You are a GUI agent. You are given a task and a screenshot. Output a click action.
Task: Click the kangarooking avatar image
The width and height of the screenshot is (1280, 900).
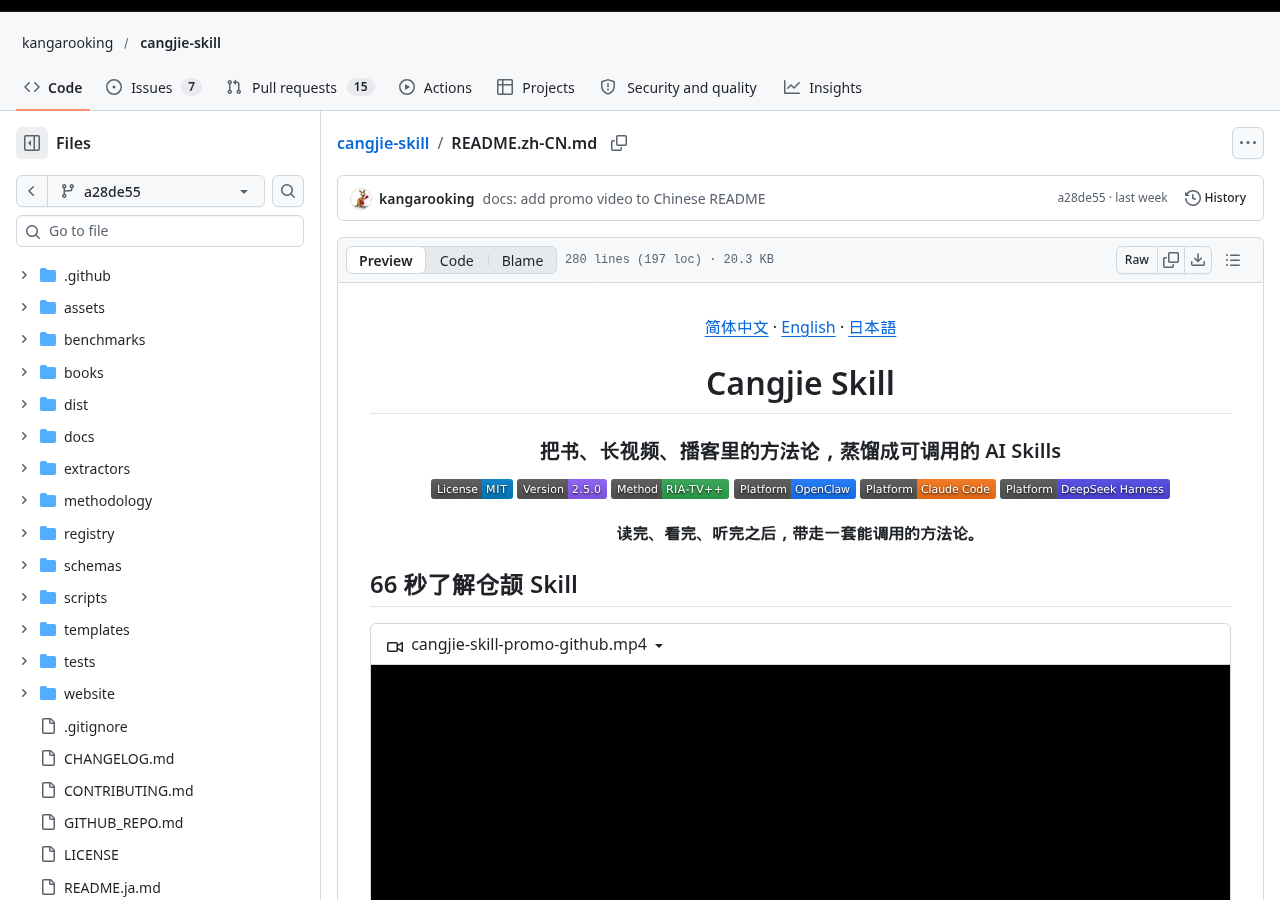pyautogui.click(x=361, y=198)
